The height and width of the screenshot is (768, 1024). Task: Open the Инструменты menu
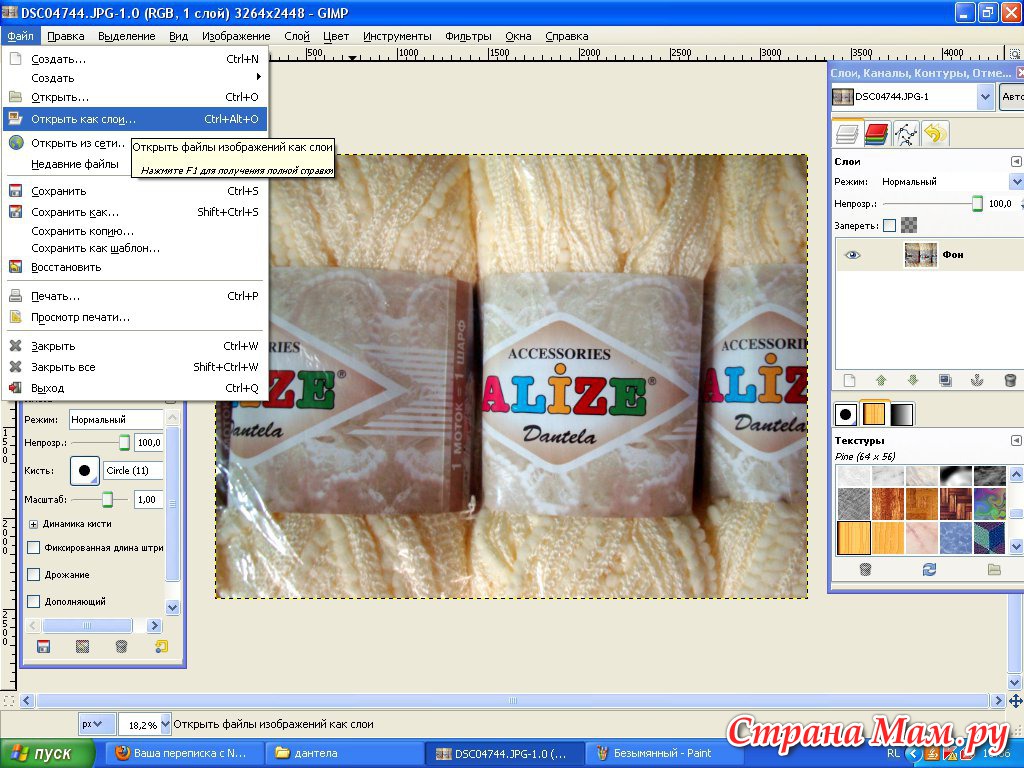pos(397,36)
